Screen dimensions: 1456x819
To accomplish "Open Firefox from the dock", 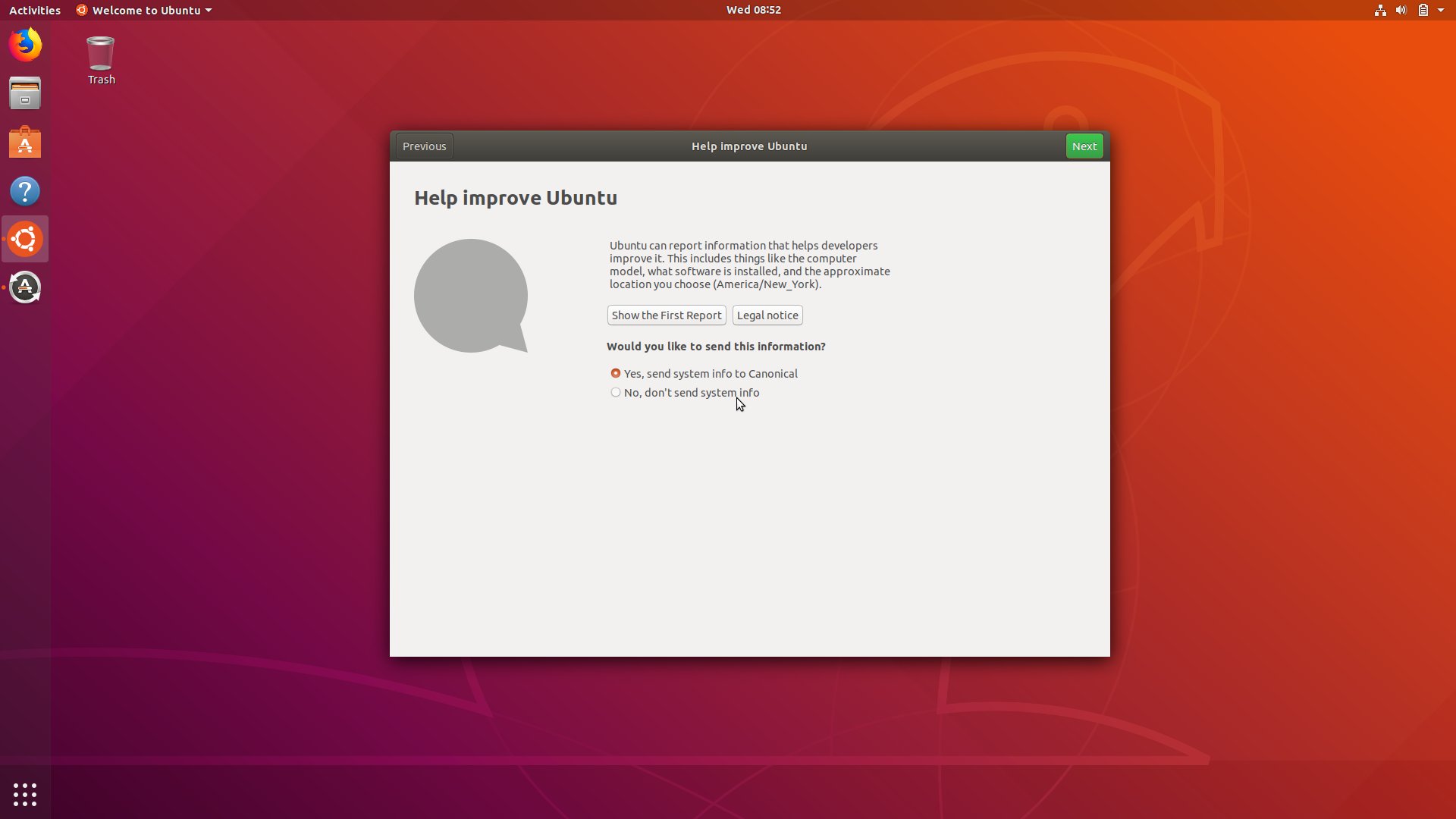I will tap(25, 45).
